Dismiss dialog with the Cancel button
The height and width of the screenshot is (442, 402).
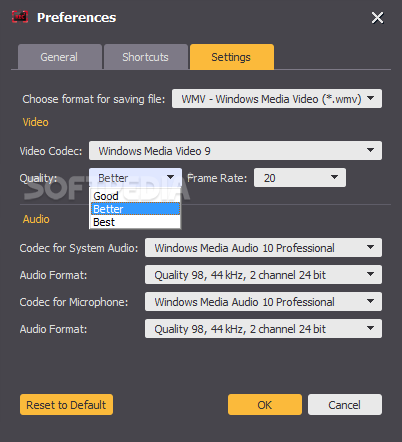pos(345,405)
